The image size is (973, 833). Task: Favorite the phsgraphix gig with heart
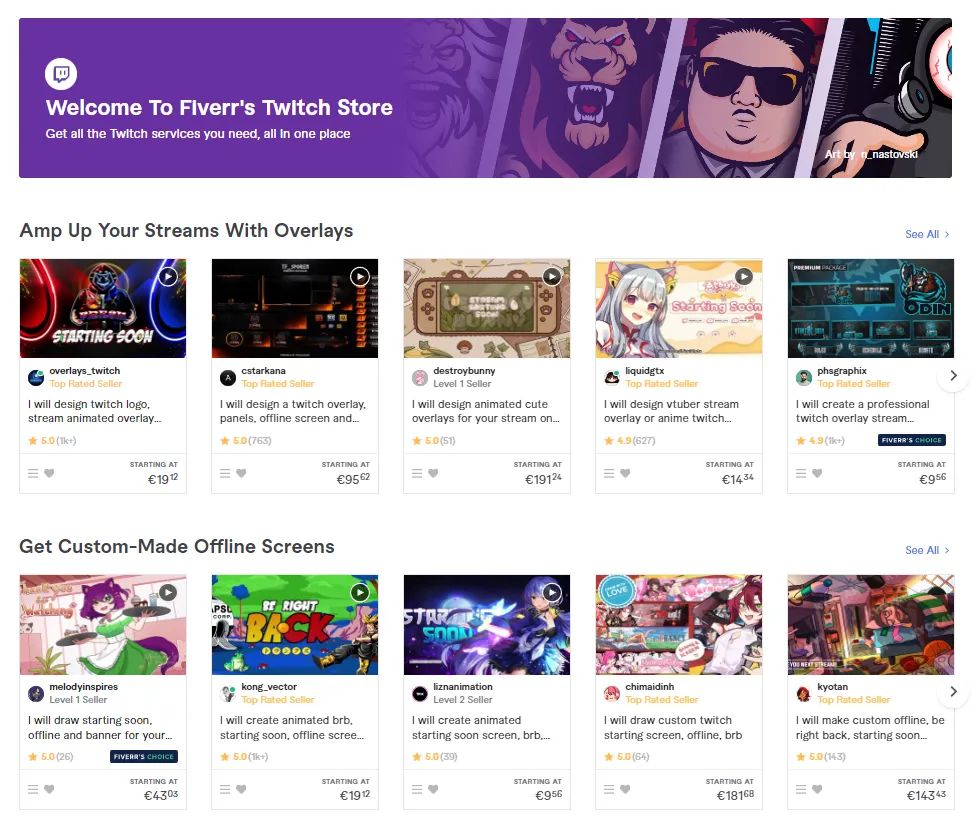[817, 473]
